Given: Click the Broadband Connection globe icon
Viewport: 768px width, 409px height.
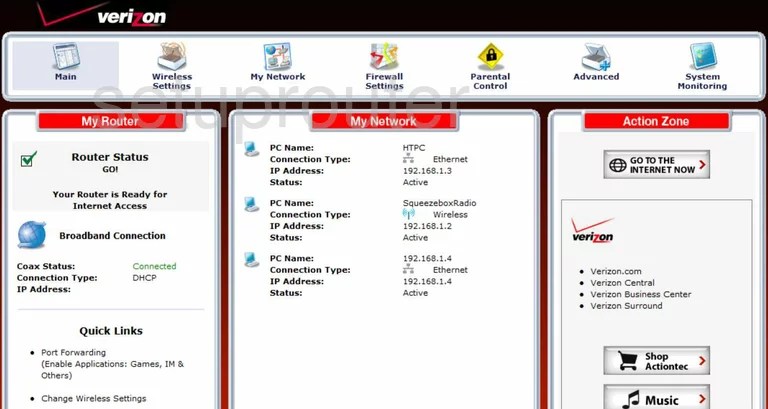Looking at the screenshot, I should 32,235.
